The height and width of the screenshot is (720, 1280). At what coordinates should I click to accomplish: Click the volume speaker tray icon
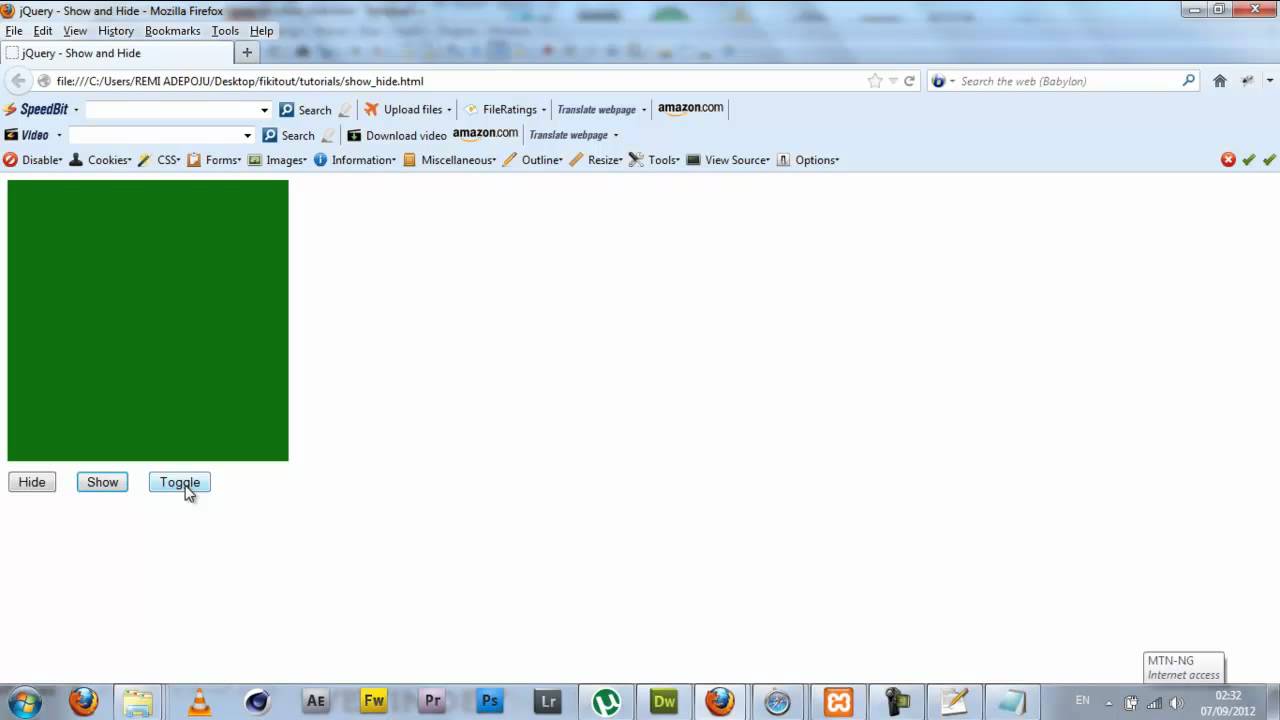1176,703
